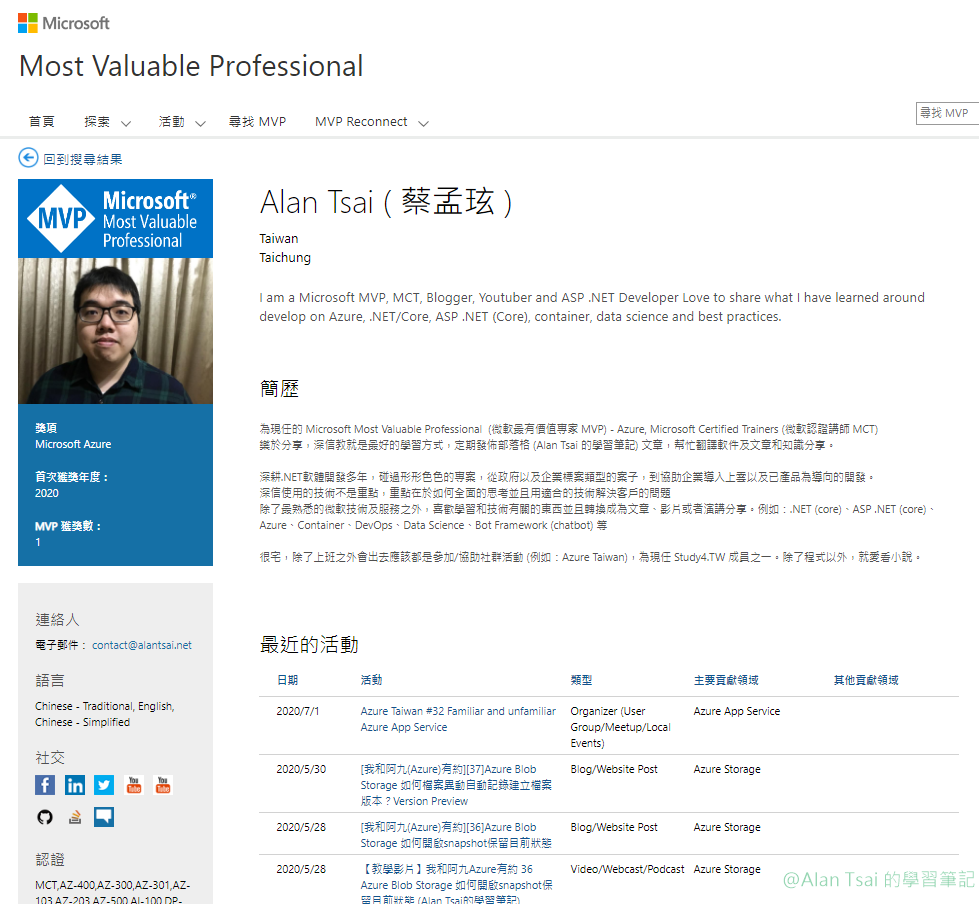Expand the 探索 dropdown menu

tap(107, 122)
